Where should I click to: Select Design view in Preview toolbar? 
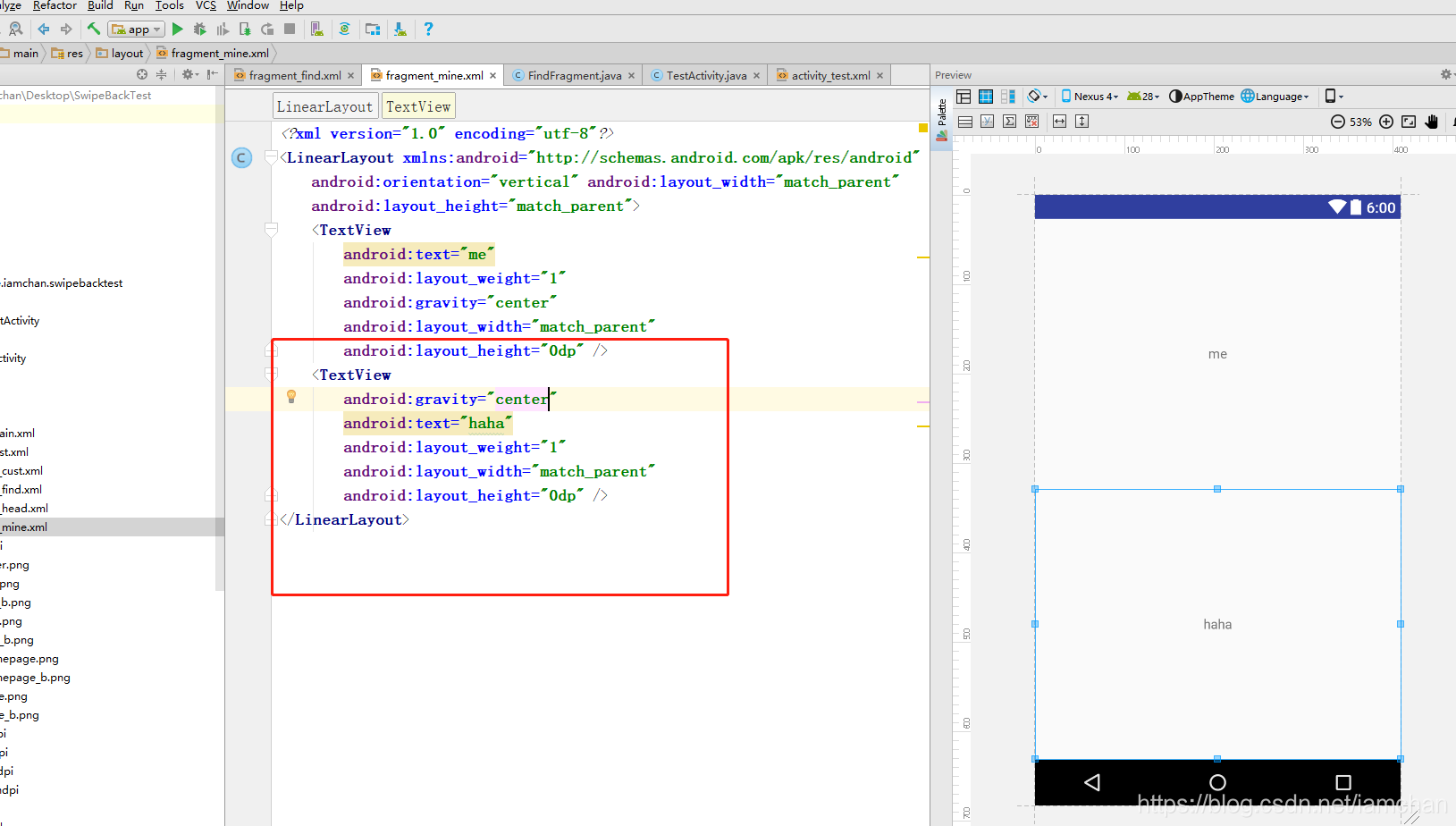pos(964,97)
